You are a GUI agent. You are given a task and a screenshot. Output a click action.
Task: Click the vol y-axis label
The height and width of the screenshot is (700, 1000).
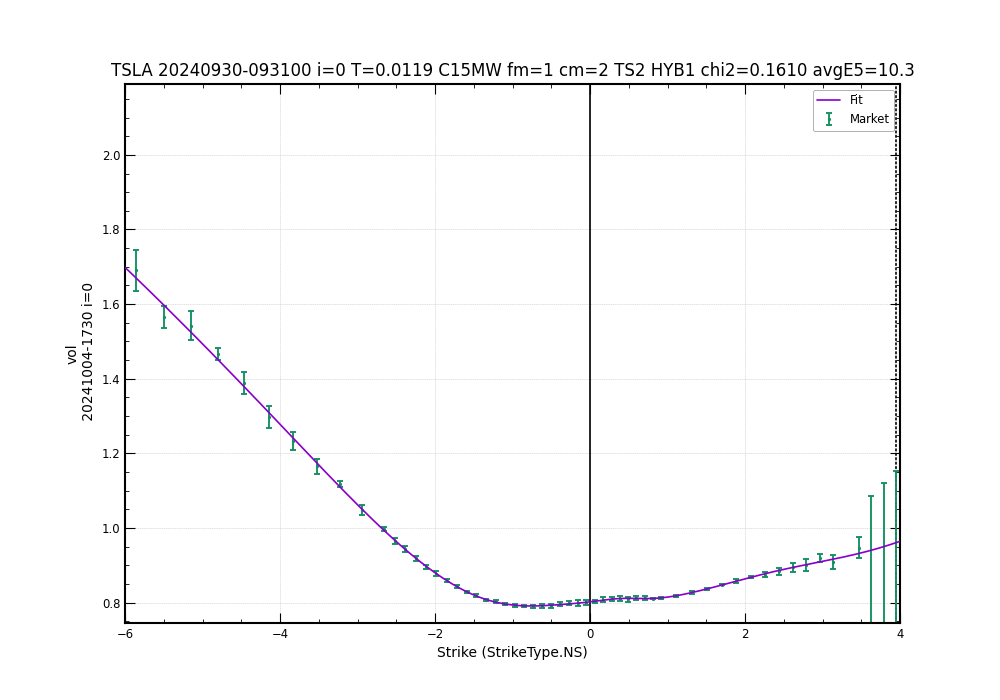[72, 353]
